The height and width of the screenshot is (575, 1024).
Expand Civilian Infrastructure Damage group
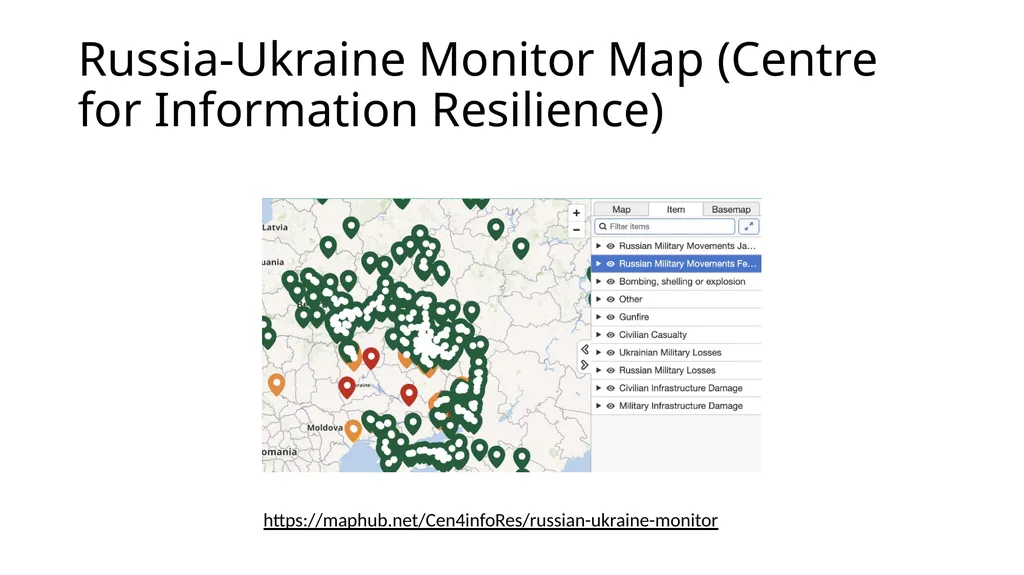click(598, 388)
